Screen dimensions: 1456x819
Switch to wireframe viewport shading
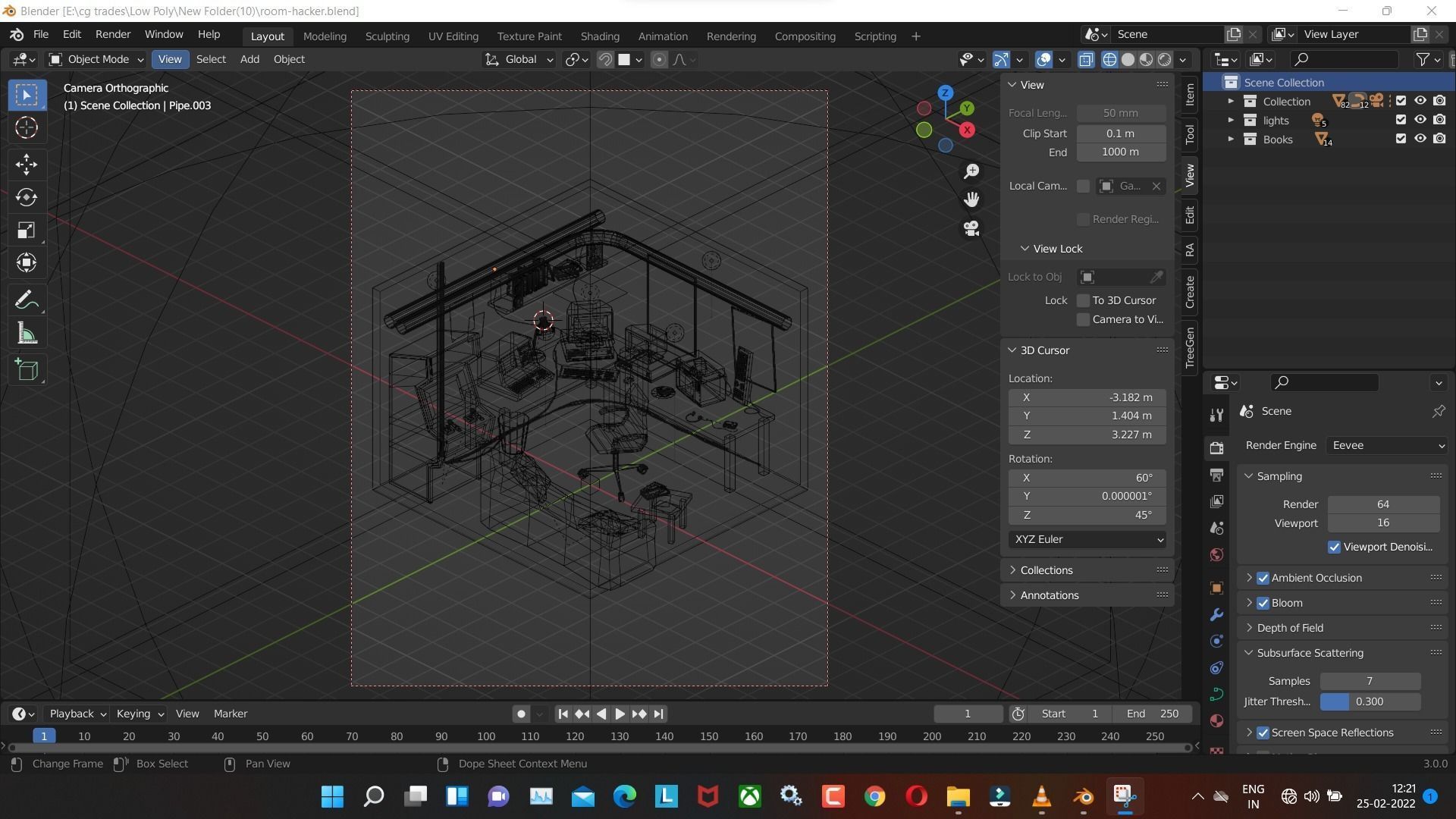pos(1109,60)
